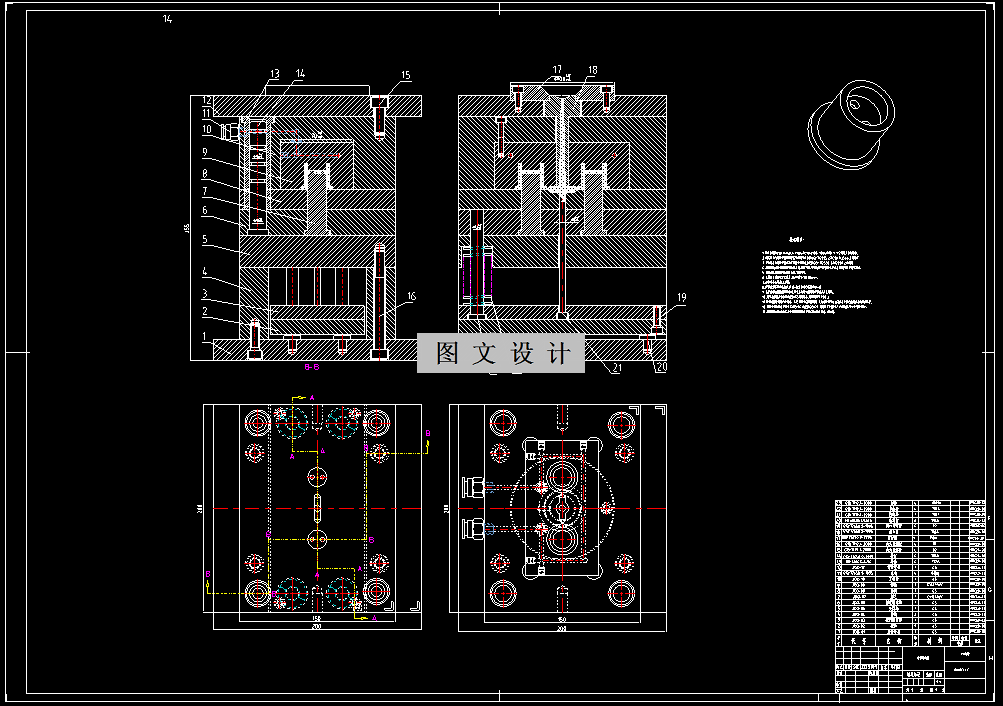Select callout label 7
This screenshot has height=706, width=1003.
(x=205, y=191)
